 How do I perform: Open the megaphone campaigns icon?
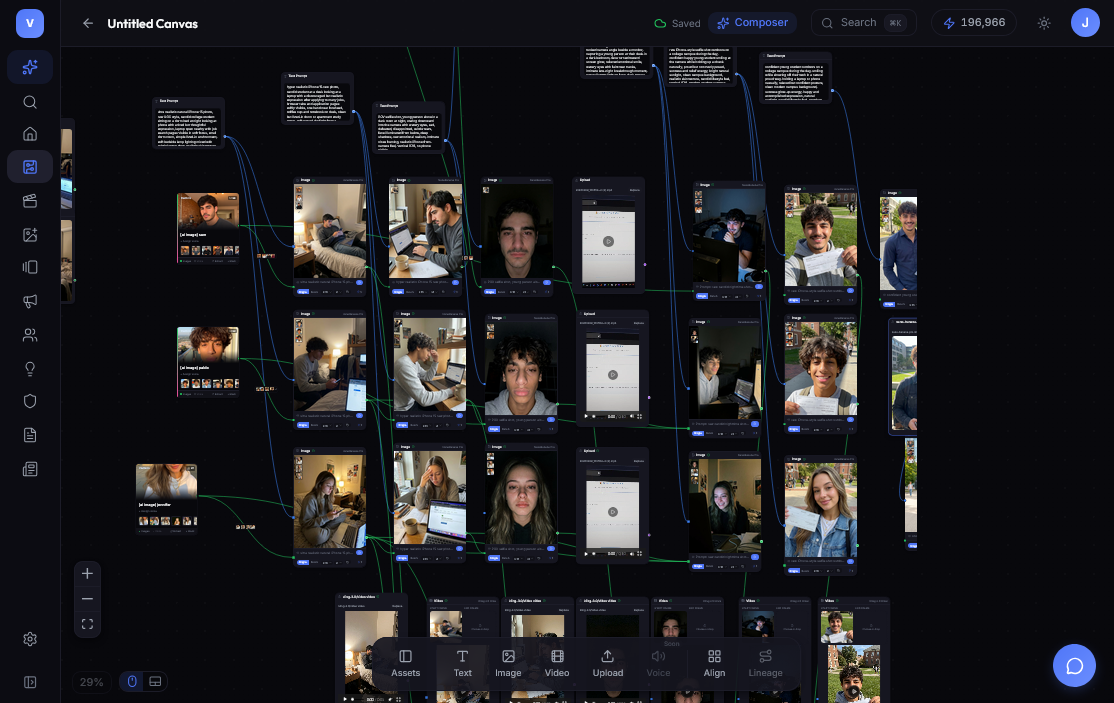pyautogui.click(x=30, y=301)
